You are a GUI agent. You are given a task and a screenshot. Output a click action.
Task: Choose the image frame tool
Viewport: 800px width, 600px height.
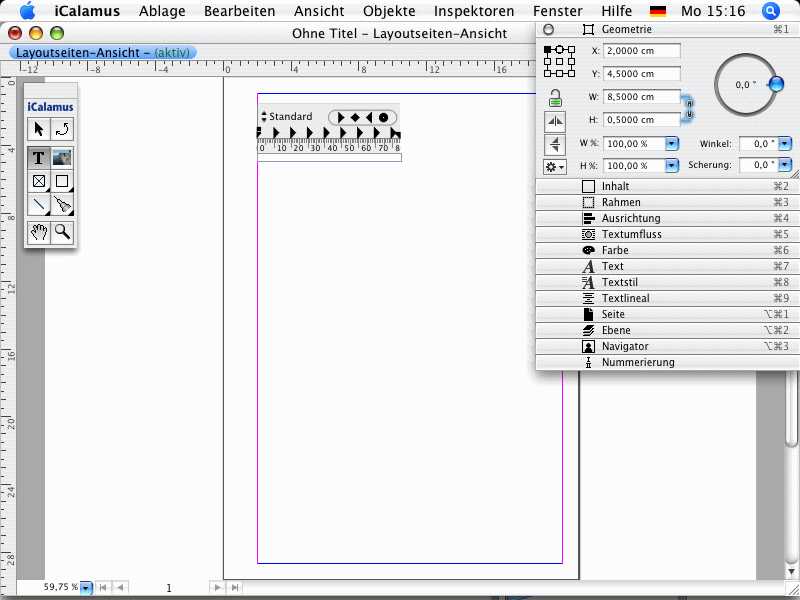pos(62,157)
